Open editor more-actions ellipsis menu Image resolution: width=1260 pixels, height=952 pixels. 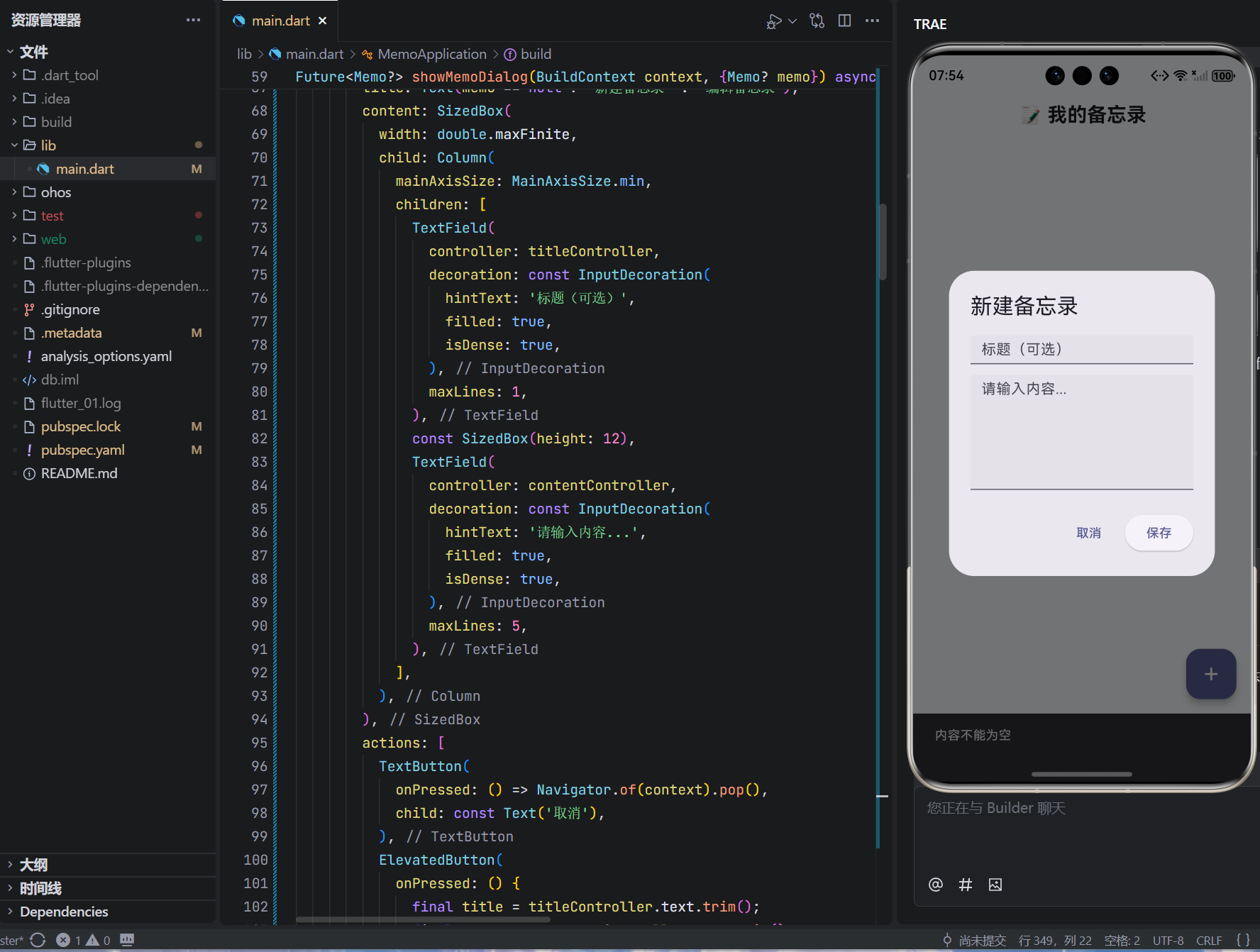pyautogui.click(x=872, y=21)
